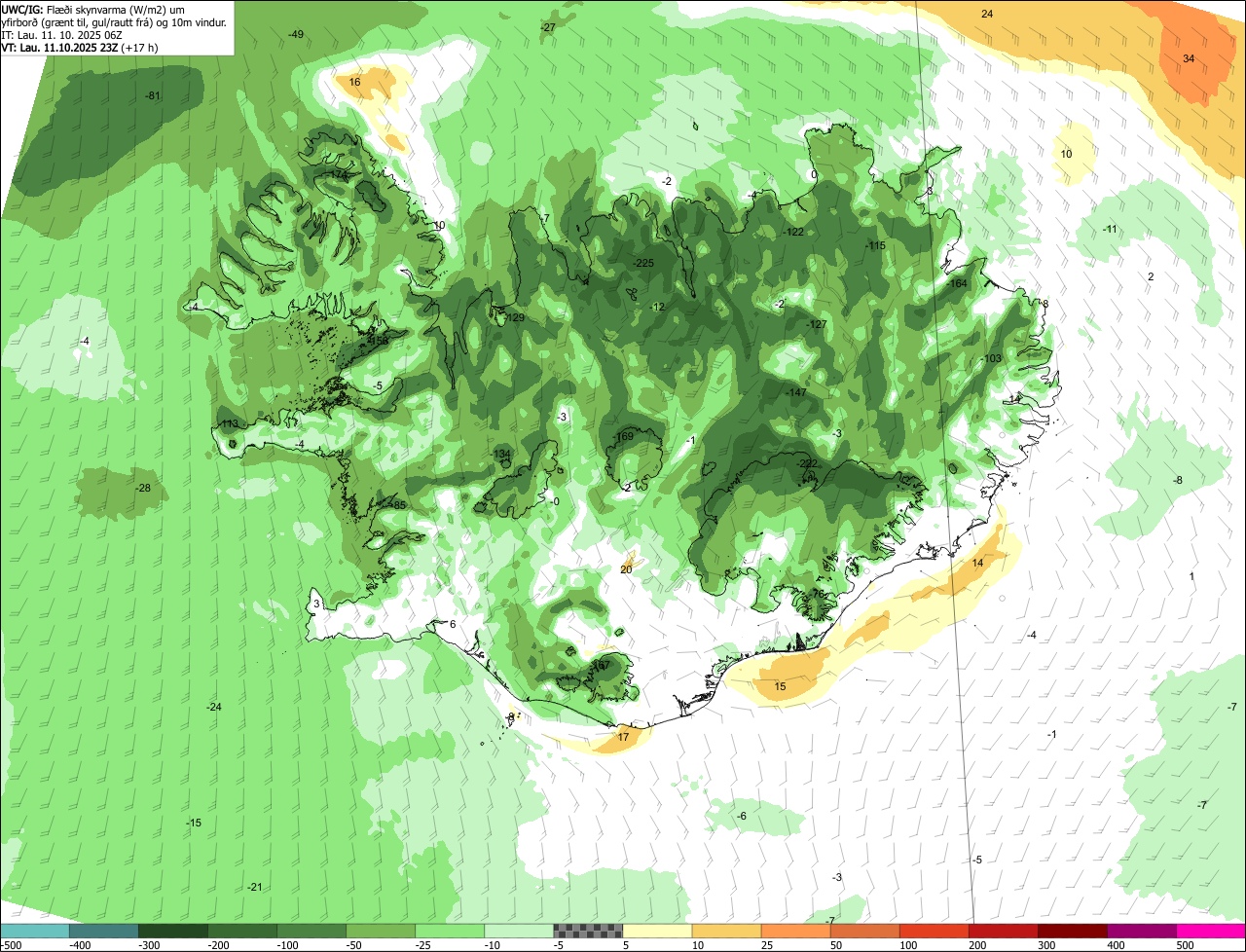
Task: Select the purple legend swatch between 400 and 500
Action: [x=1141, y=931]
